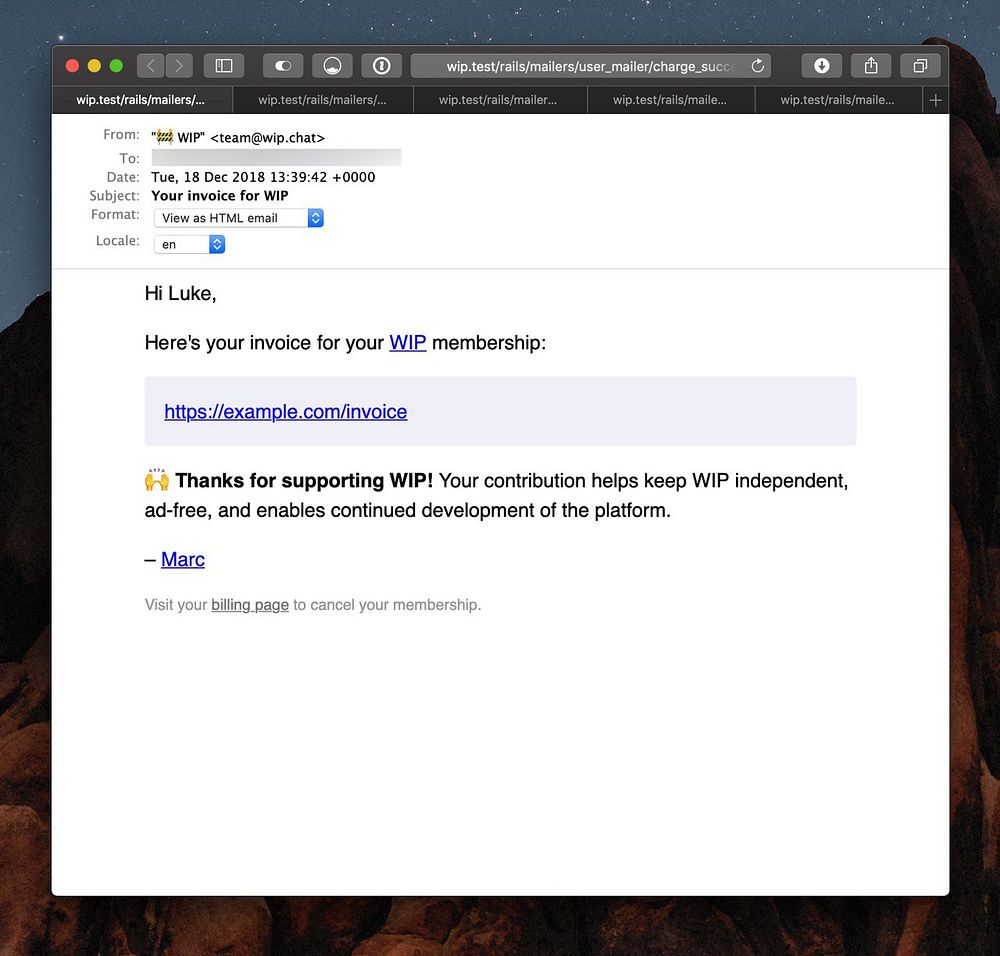Click the date Tue, 18 Dec 2018 13:39:42
1000x956 pixels.
coord(263,177)
